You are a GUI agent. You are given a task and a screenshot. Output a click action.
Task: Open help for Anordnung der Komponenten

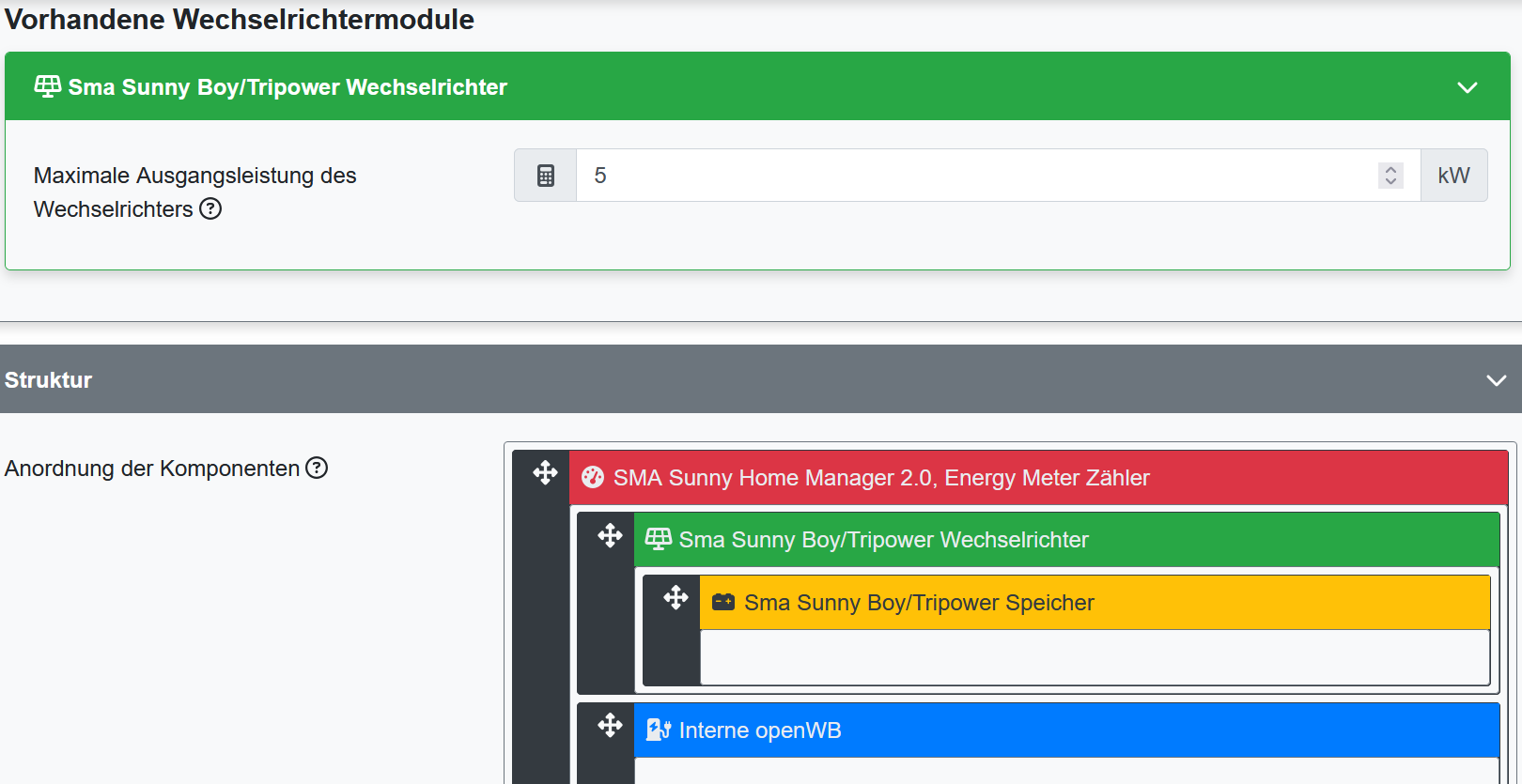pos(318,468)
